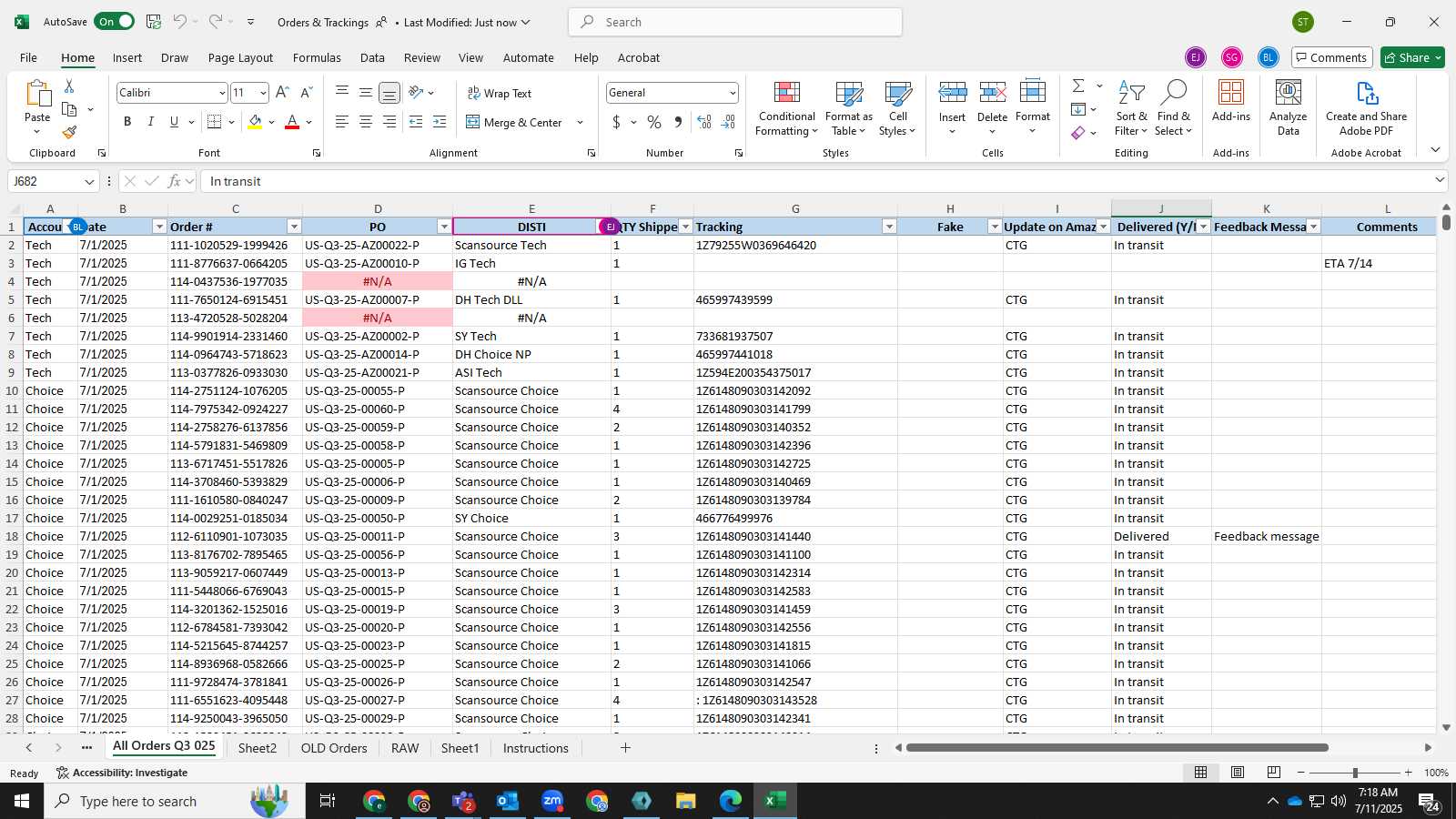The image size is (1456, 819).
Task: Open Find & Select menu
Action: [x=1173, y=109]
